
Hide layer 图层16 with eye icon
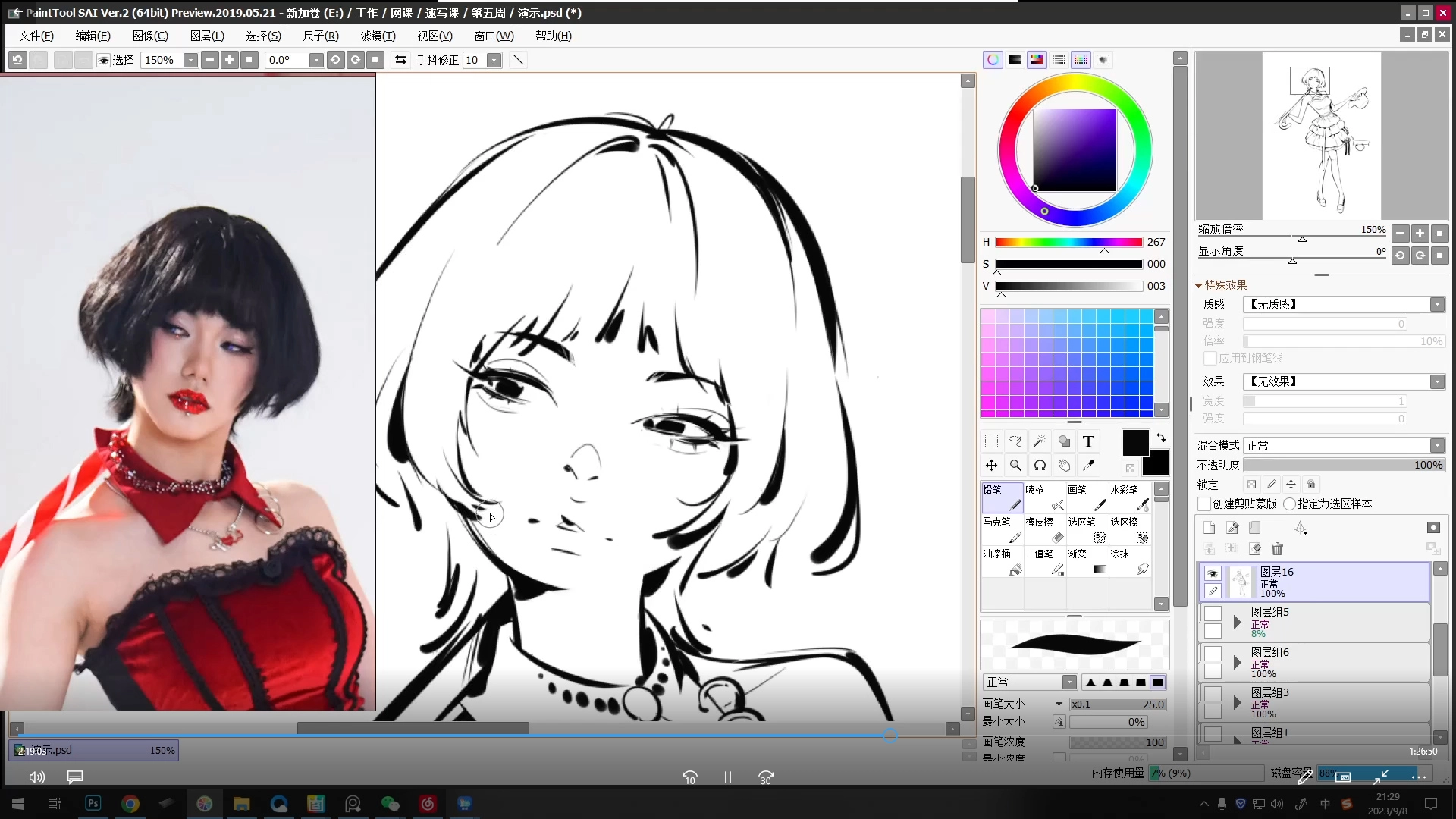(1213, 573)
